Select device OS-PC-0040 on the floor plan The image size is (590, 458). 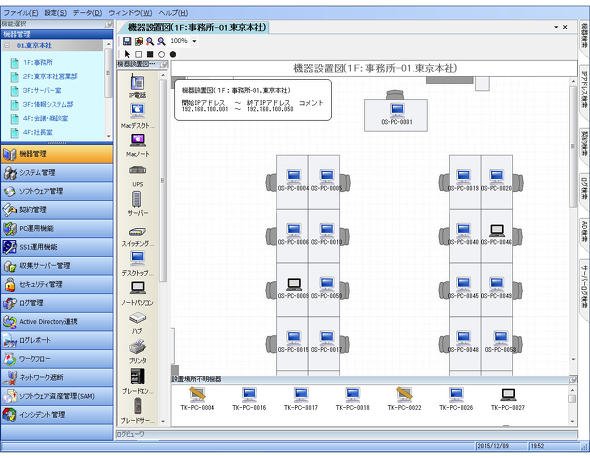click(x=464, y=234)
